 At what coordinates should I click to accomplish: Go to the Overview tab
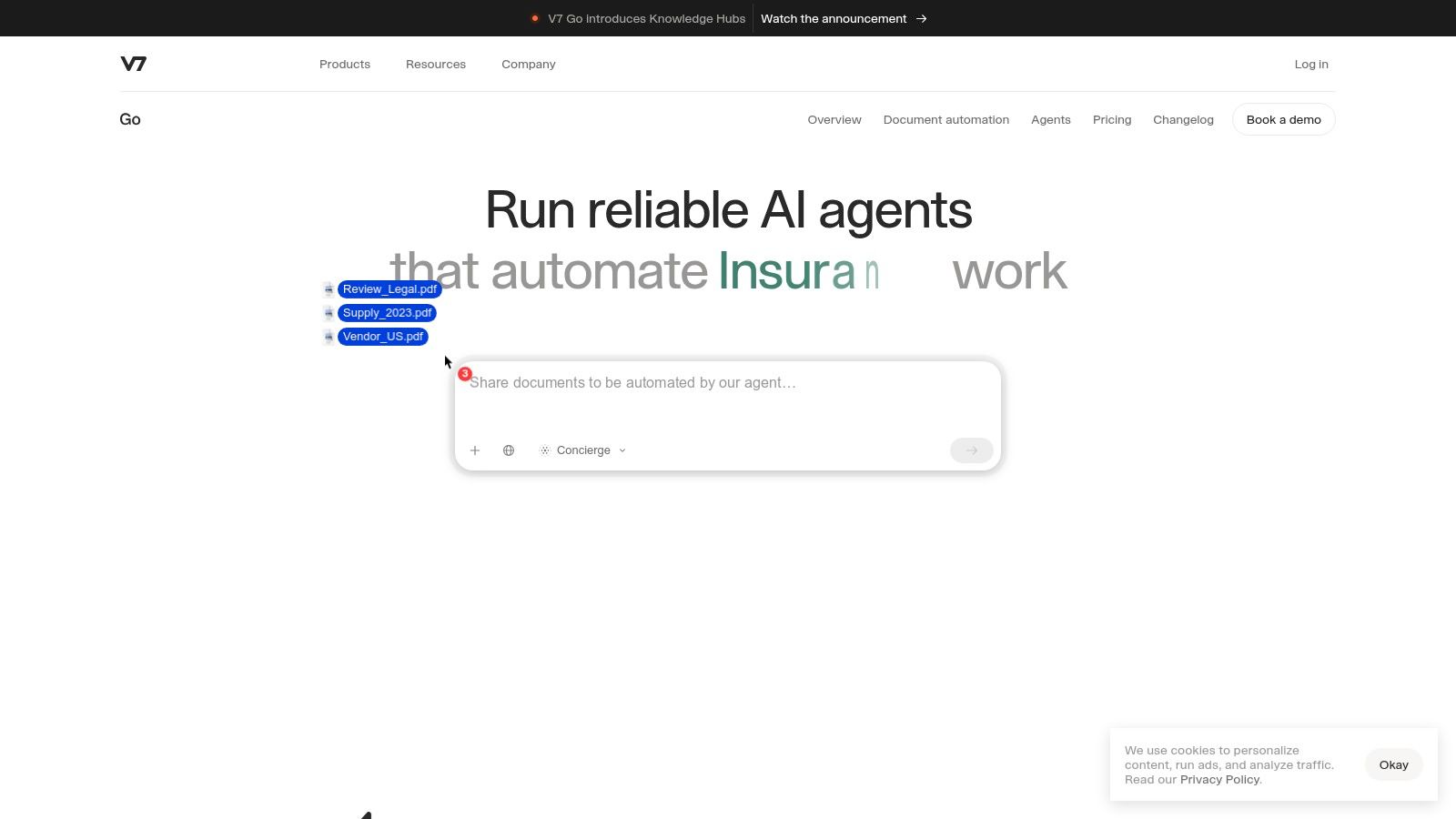coord(834,120)
